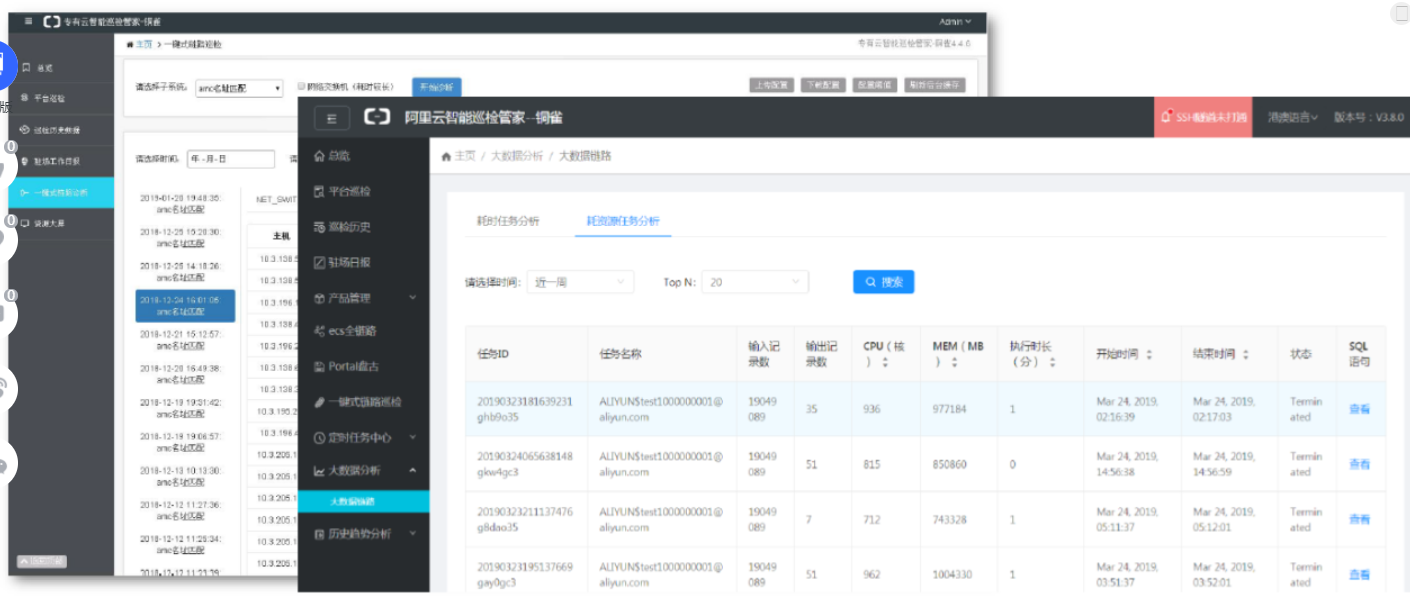Viewport: 1410px width, 615px height.
Task: Toggle front window sidebar collapse hamburger button
Action: pos(331,117)
